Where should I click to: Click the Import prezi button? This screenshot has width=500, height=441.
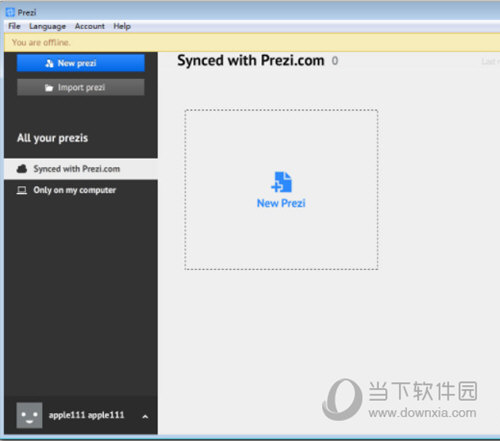[81, 87]
